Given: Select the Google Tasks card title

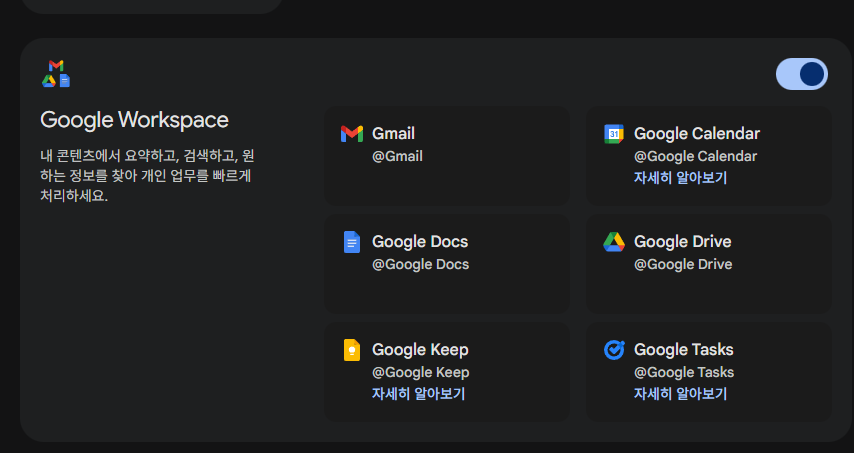Looking at the screenshot, I should click(x=684, y=350).
